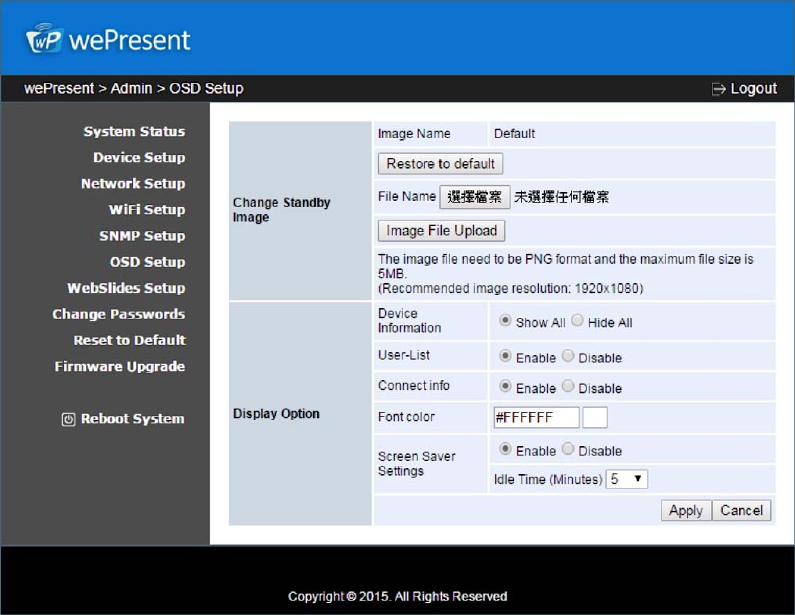Click the Logout arrow icon
Viewport: 795px width, 615px height.
718,89
